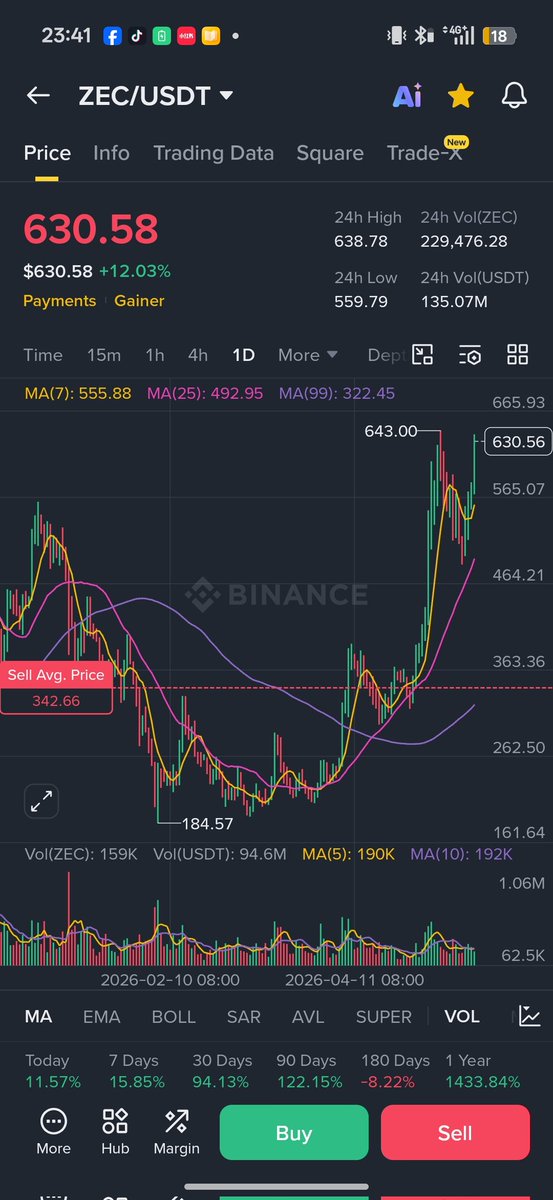This screenshot has height=1200, width=553.
Task: Tap the Gainer tag
Action: (x=139, y=301)
